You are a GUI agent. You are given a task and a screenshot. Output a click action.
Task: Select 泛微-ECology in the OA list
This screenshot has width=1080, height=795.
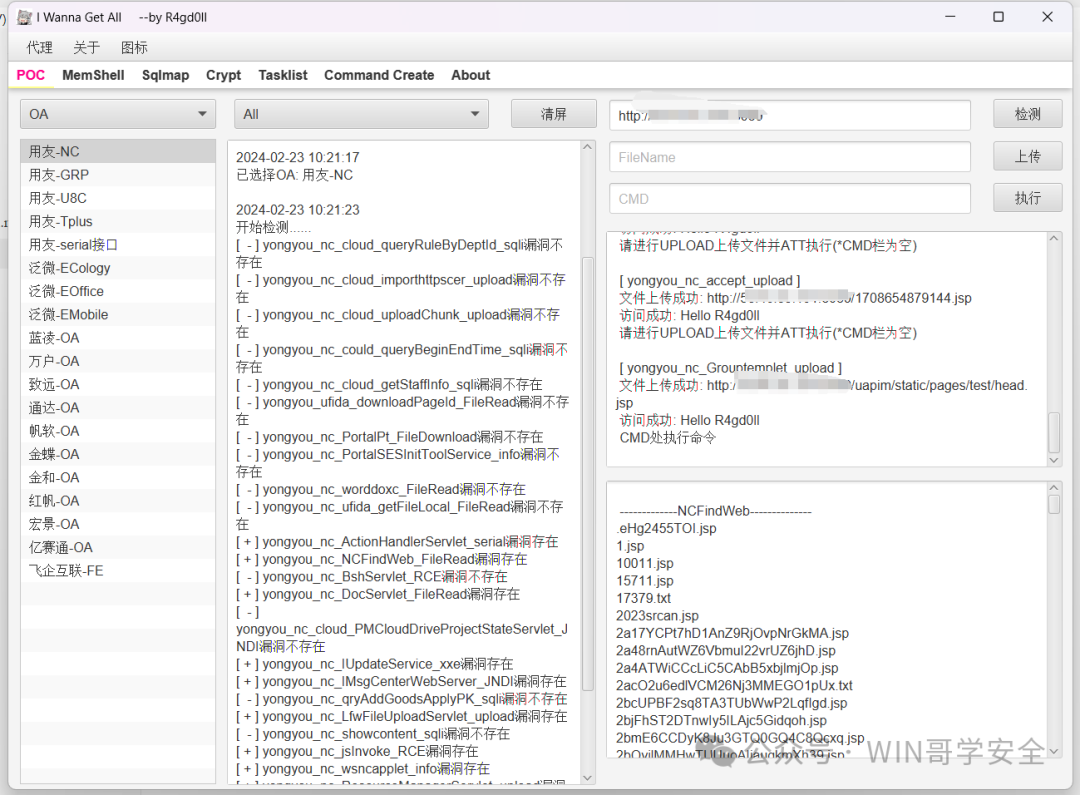118,268
